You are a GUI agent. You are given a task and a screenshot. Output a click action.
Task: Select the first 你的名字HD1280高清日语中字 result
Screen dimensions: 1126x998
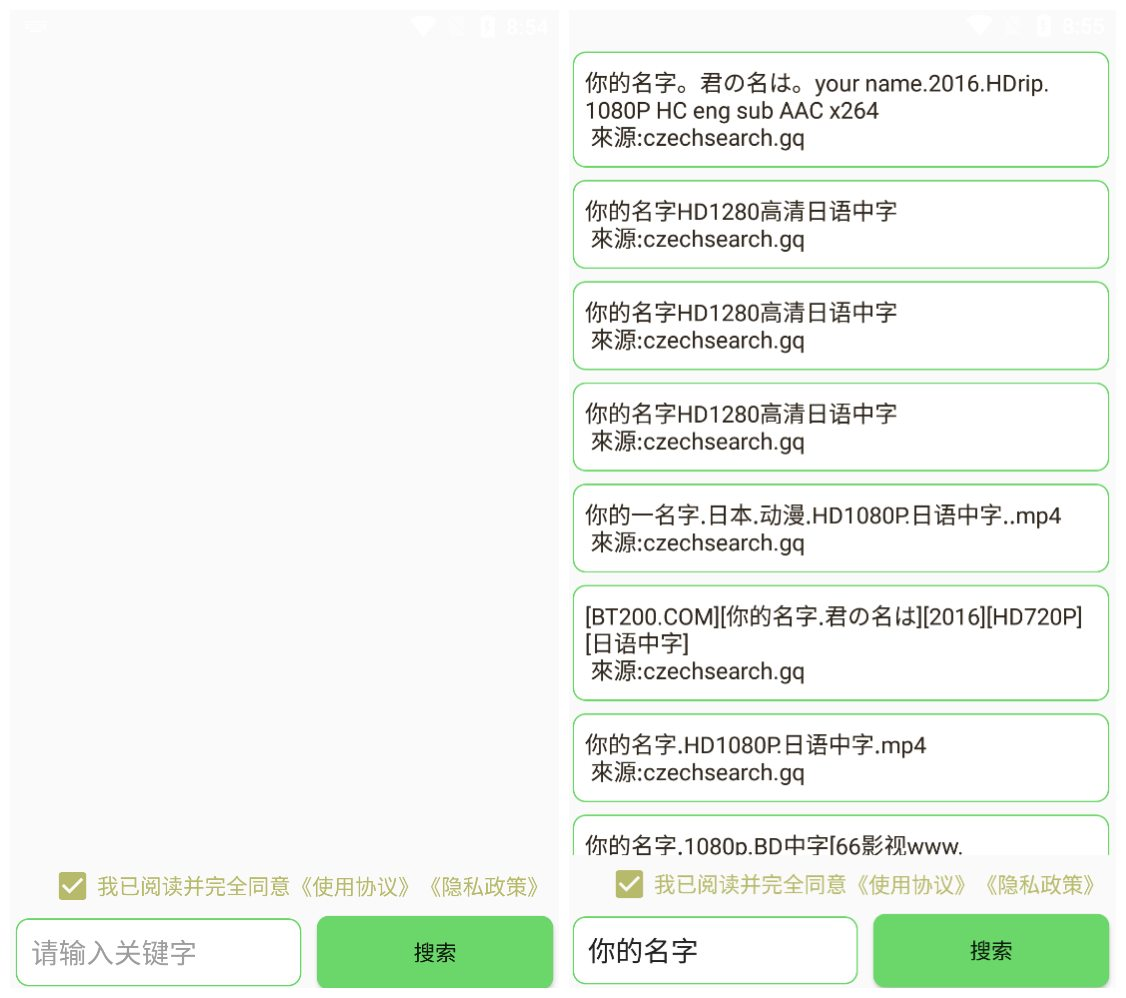point(841,224)
